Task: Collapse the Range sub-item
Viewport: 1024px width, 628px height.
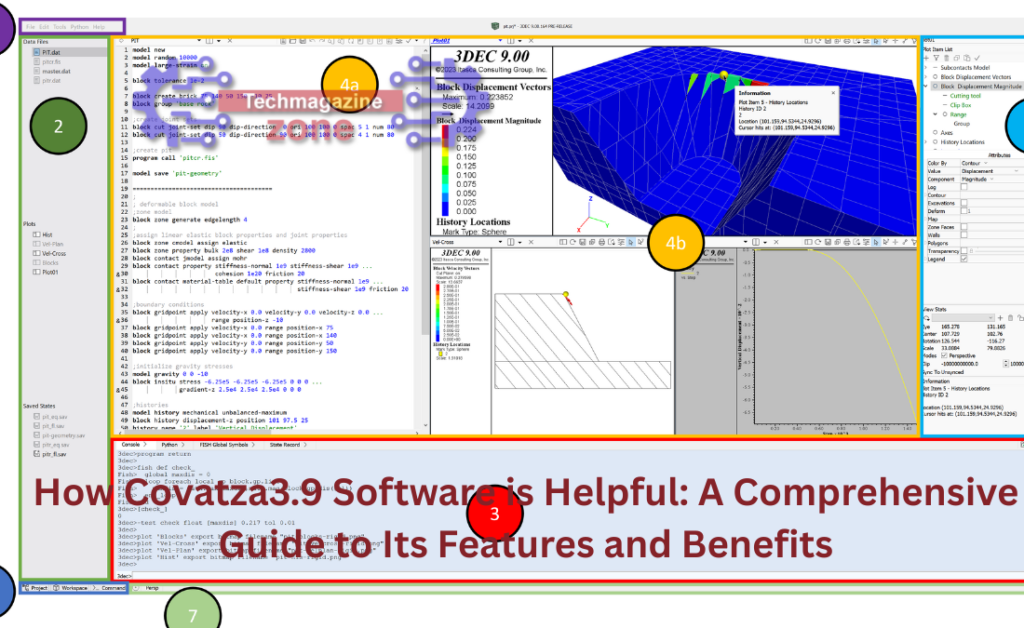Action: 935,114
